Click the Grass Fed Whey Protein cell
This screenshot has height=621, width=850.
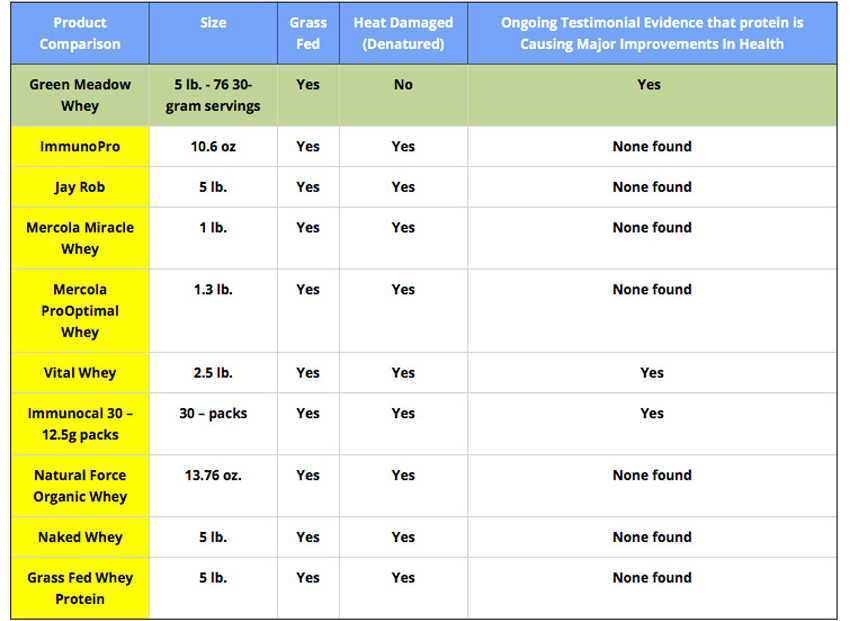tap(80, 588)
